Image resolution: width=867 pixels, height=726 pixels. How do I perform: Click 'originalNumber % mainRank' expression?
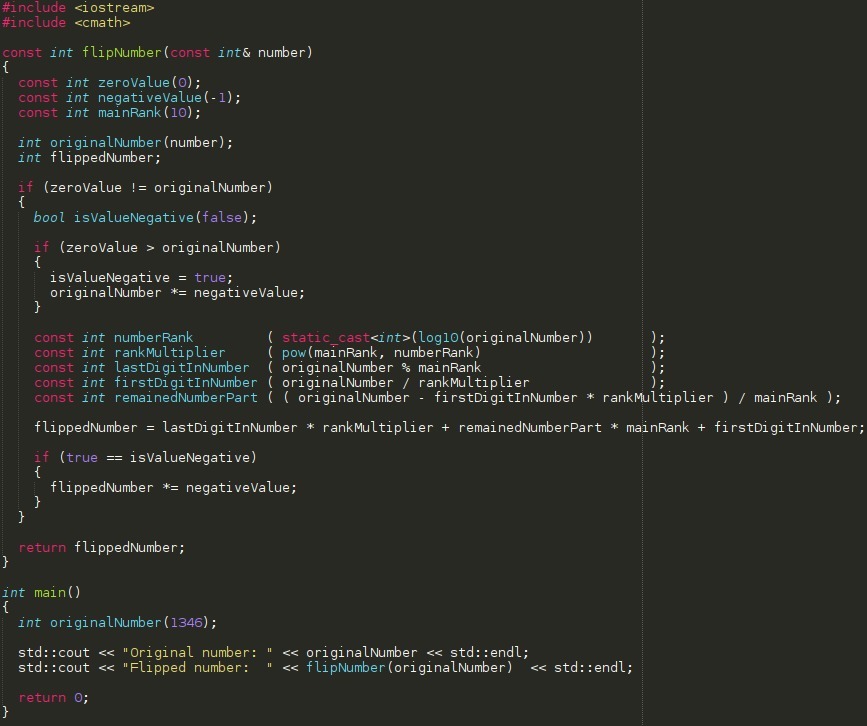click(382, 367)
